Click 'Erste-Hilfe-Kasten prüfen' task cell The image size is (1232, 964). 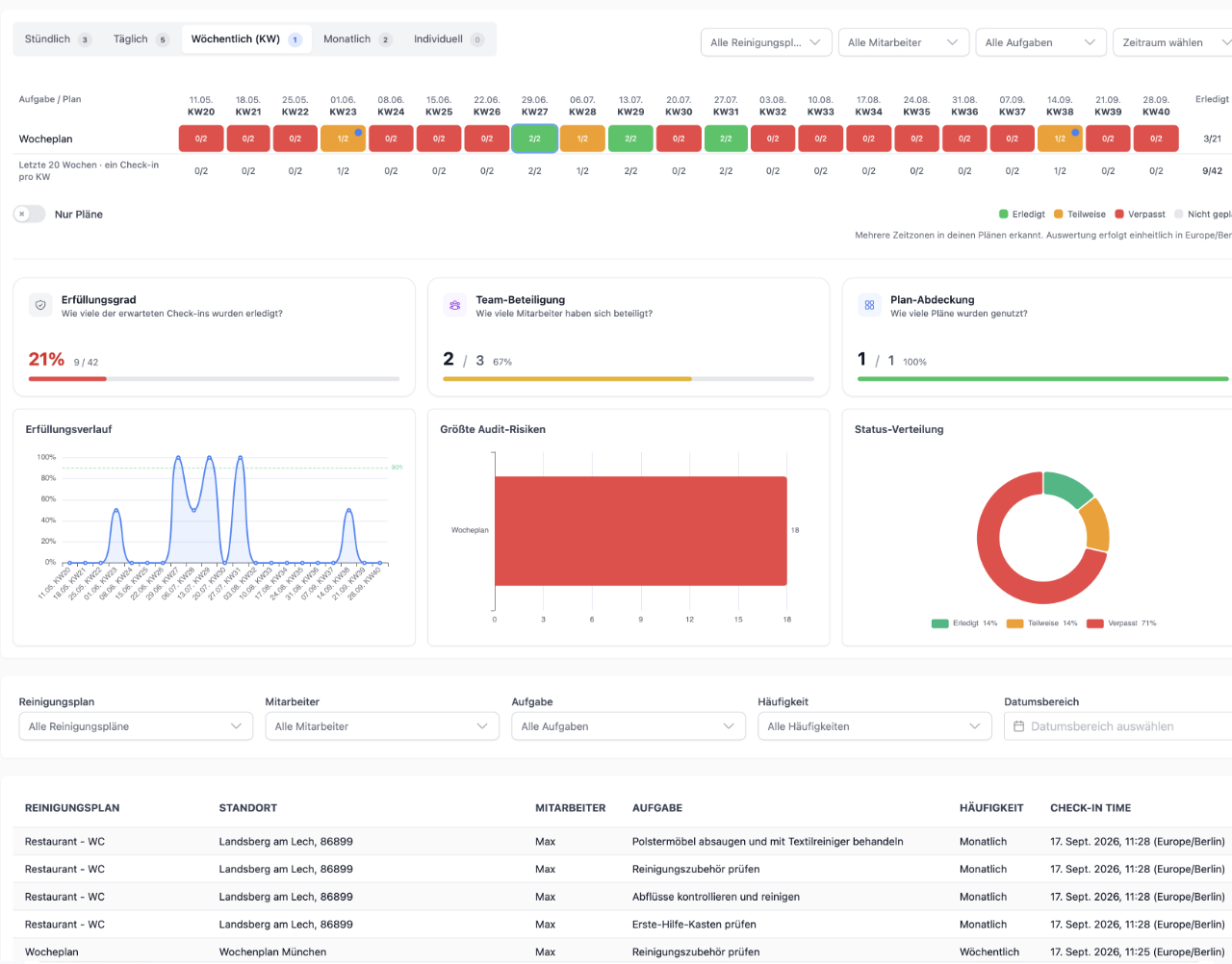(694, 925)
